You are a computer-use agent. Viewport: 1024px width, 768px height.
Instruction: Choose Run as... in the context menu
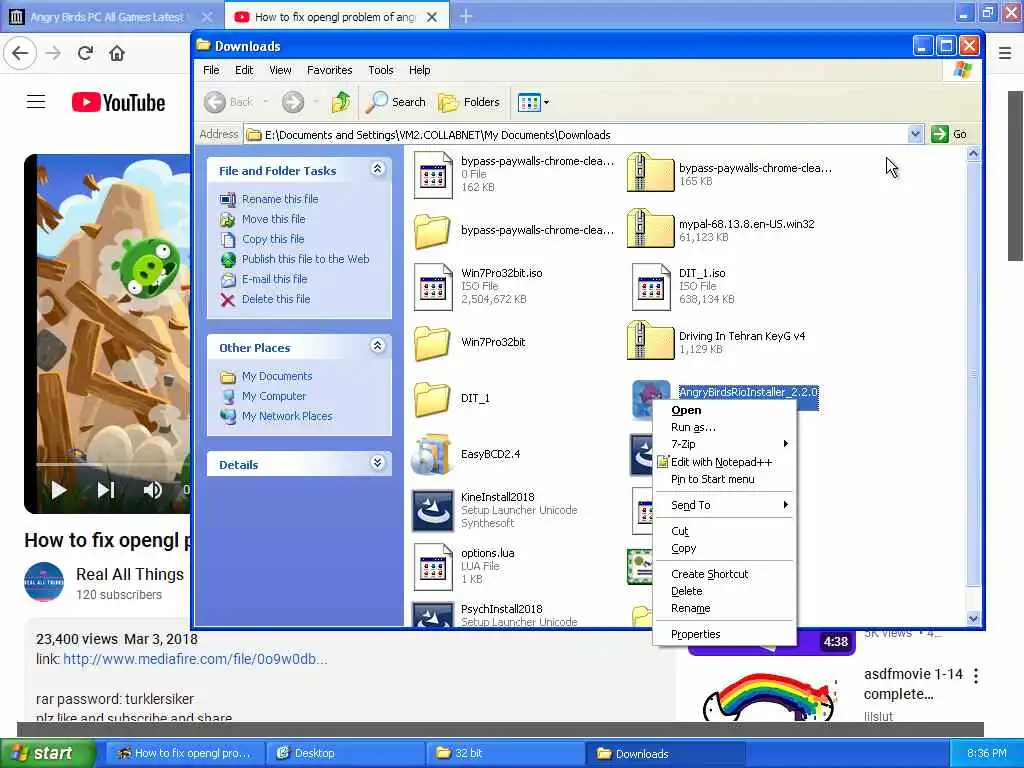[x=725, y=427]
